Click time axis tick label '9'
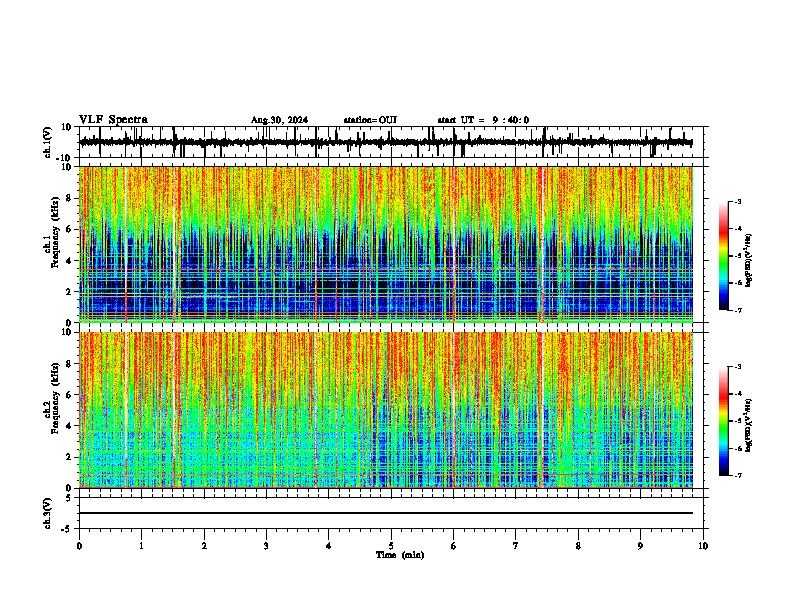Screen dimensions: 792x612 pos(640,546)
